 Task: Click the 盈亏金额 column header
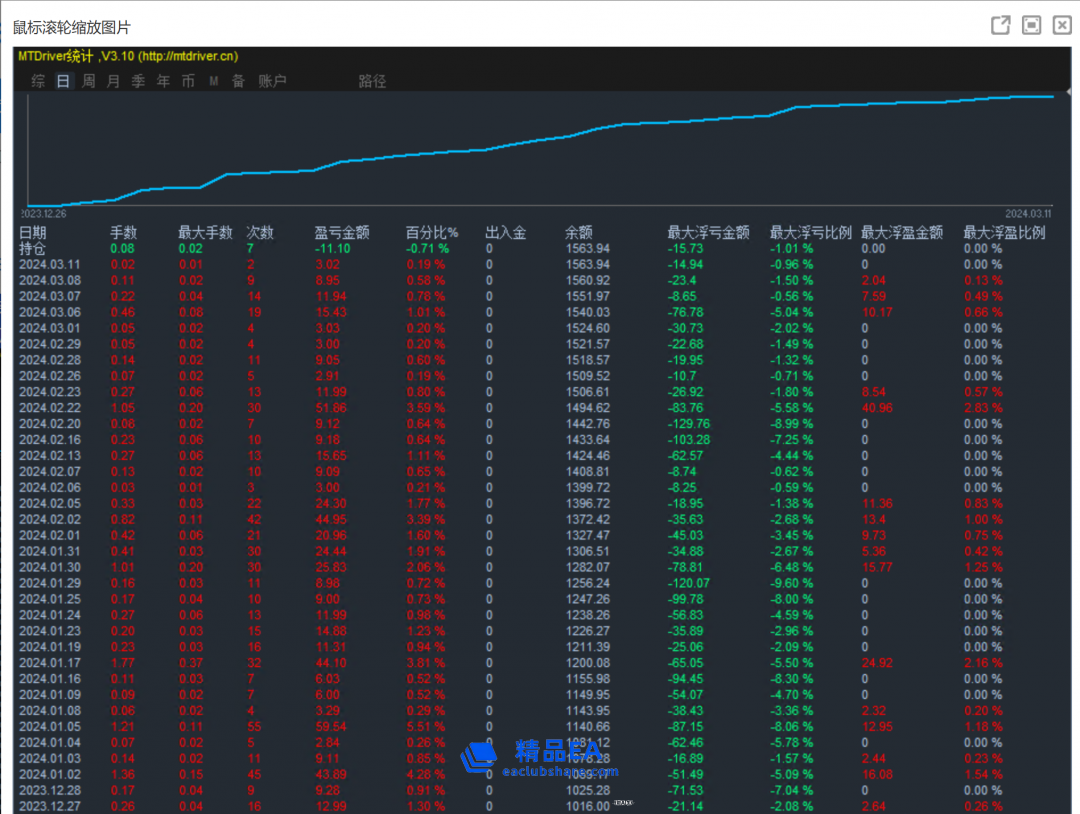[x=342, y=232]
